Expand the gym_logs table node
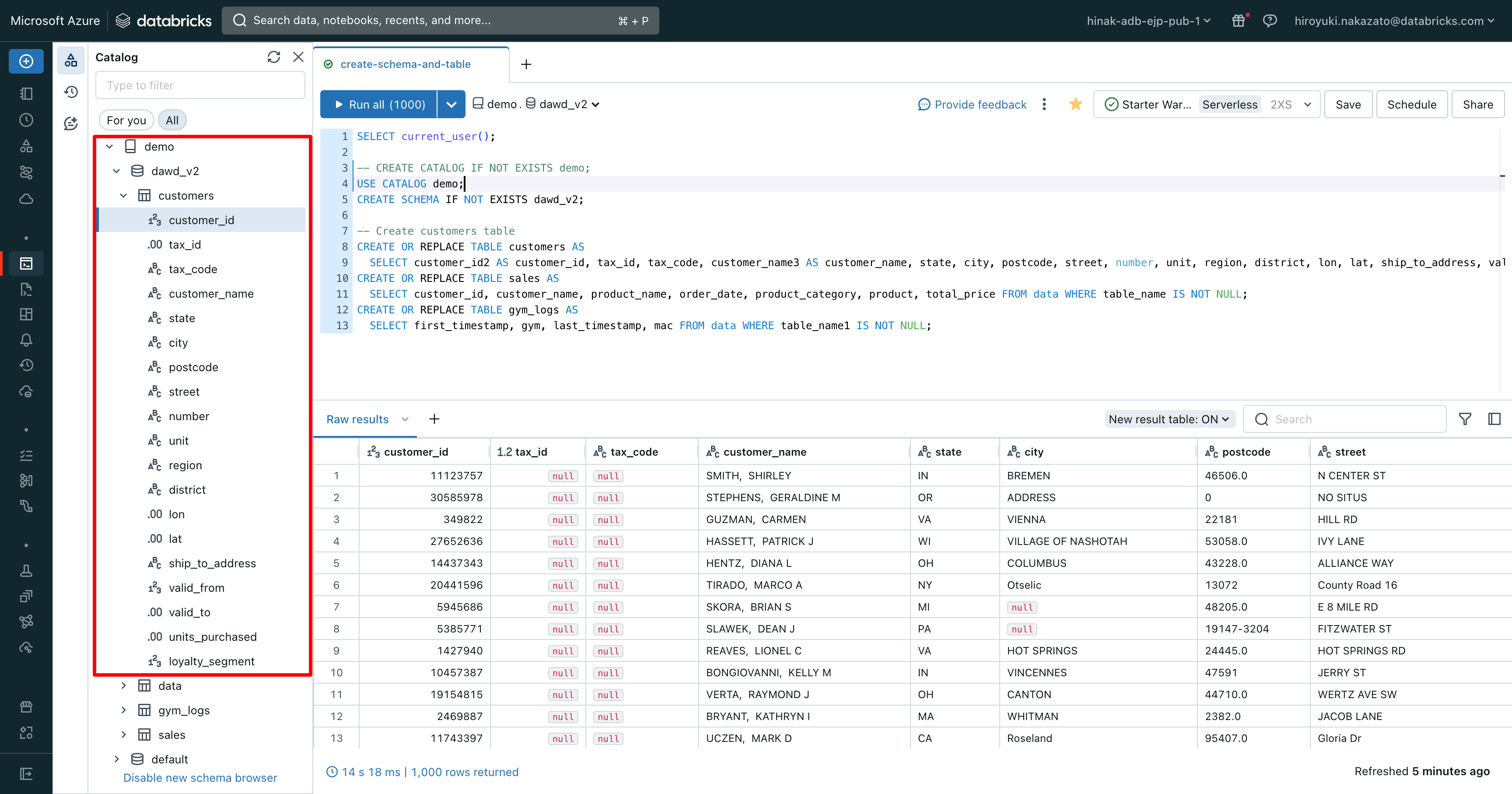Image resolution: width=1512 pixels, height=794 pixels. (123, 710)
